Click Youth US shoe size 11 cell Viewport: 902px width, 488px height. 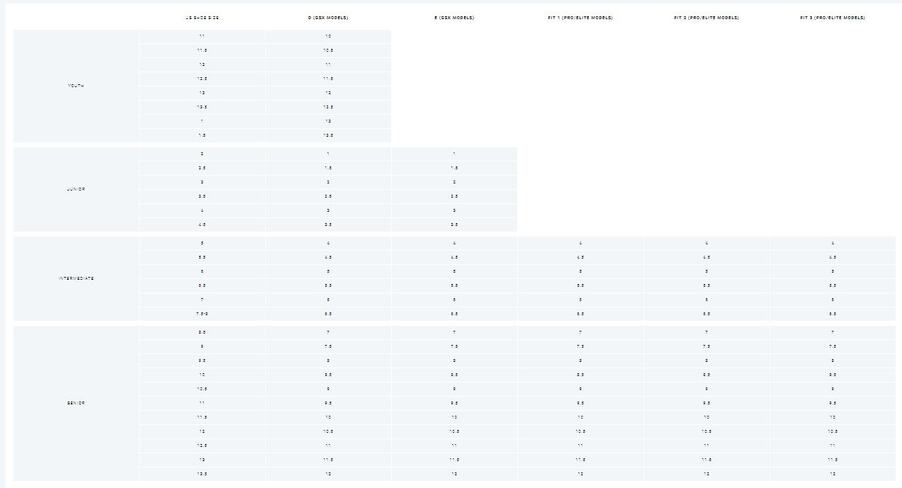(202, 36)
